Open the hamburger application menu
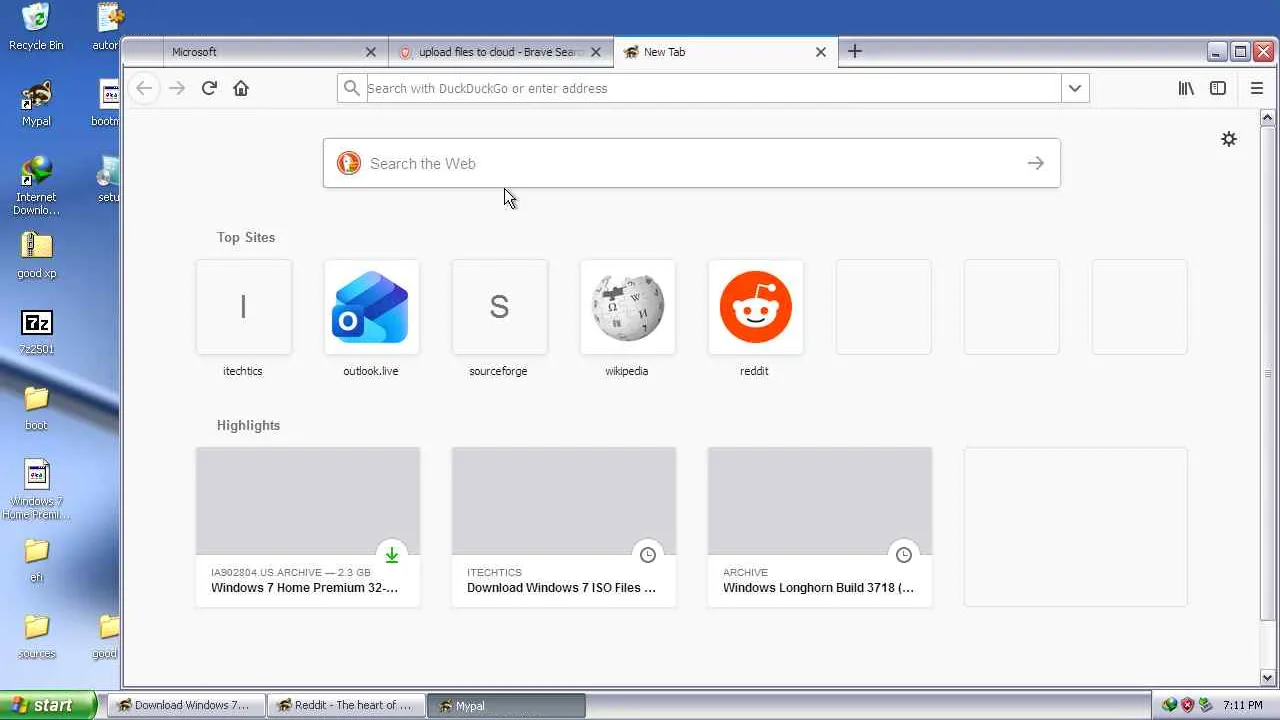The width and height of the screenshot is (1280, 720). pyautogui.click(x=1257, y=88)
